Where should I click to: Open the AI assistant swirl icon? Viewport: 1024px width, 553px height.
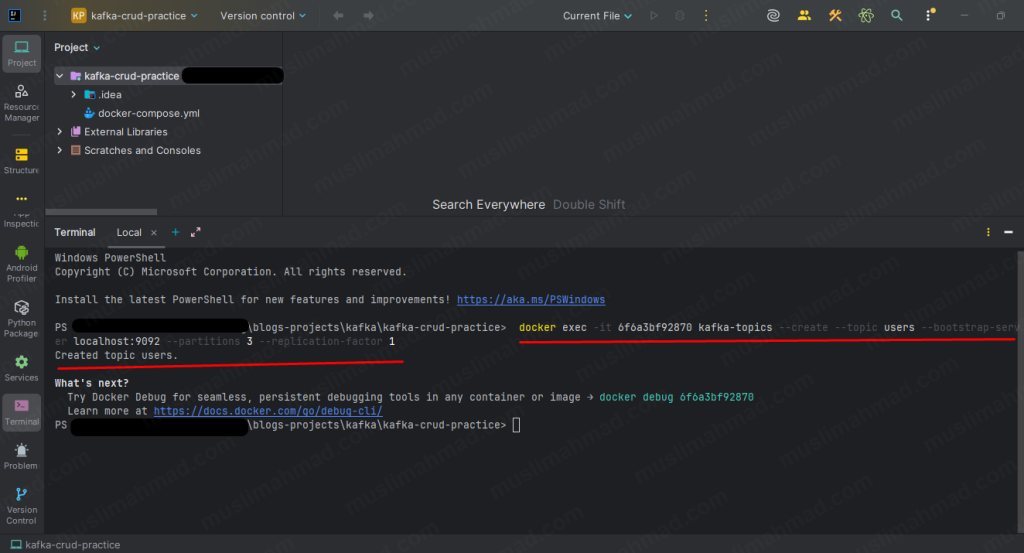tap(773, 16)
